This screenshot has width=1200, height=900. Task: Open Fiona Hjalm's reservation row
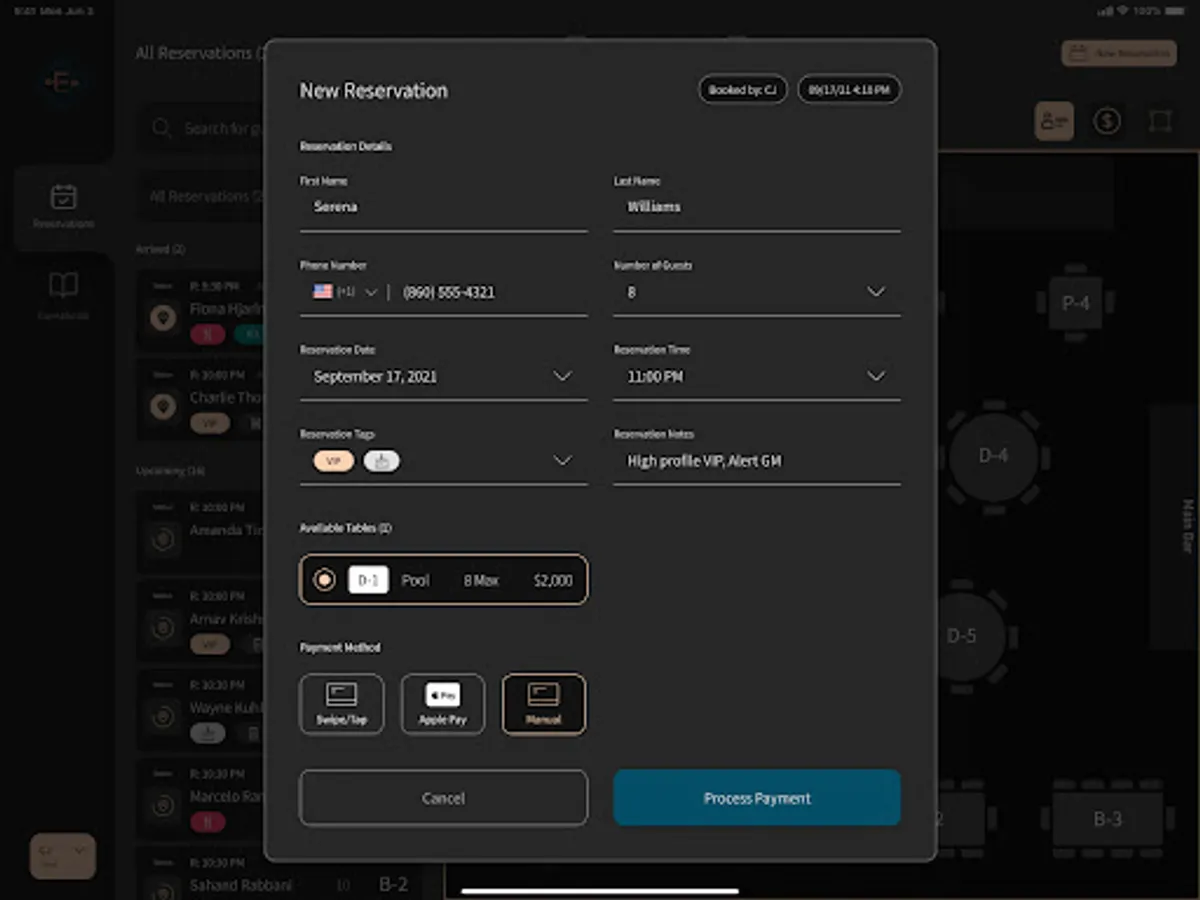(x=201, y=310)
